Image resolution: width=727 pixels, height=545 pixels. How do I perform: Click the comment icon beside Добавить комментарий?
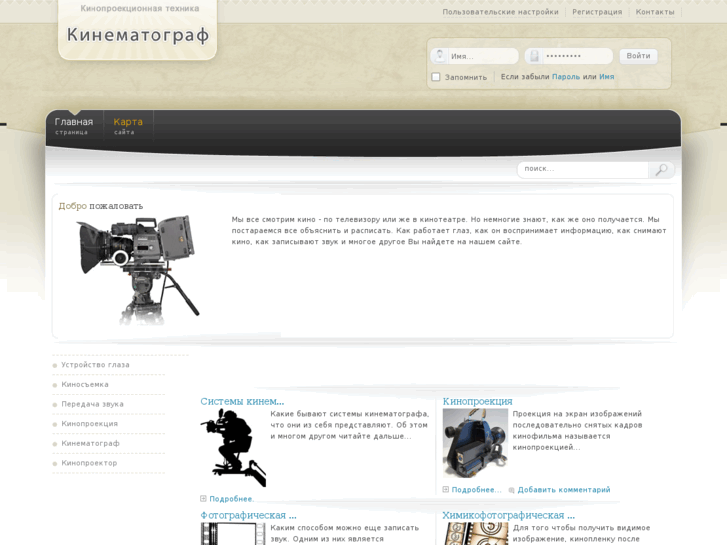511,490
